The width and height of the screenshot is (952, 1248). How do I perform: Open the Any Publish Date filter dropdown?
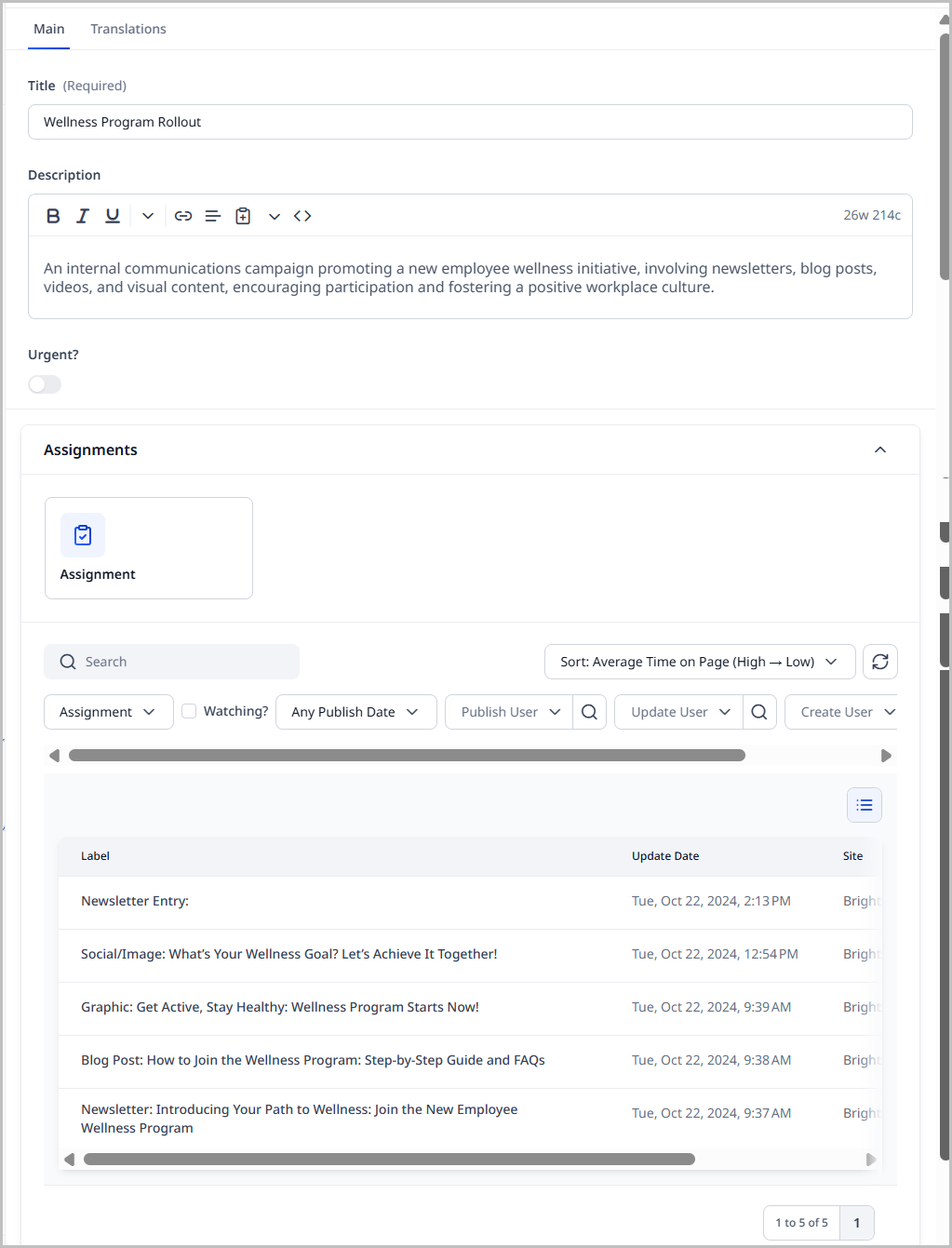(355, 711)
